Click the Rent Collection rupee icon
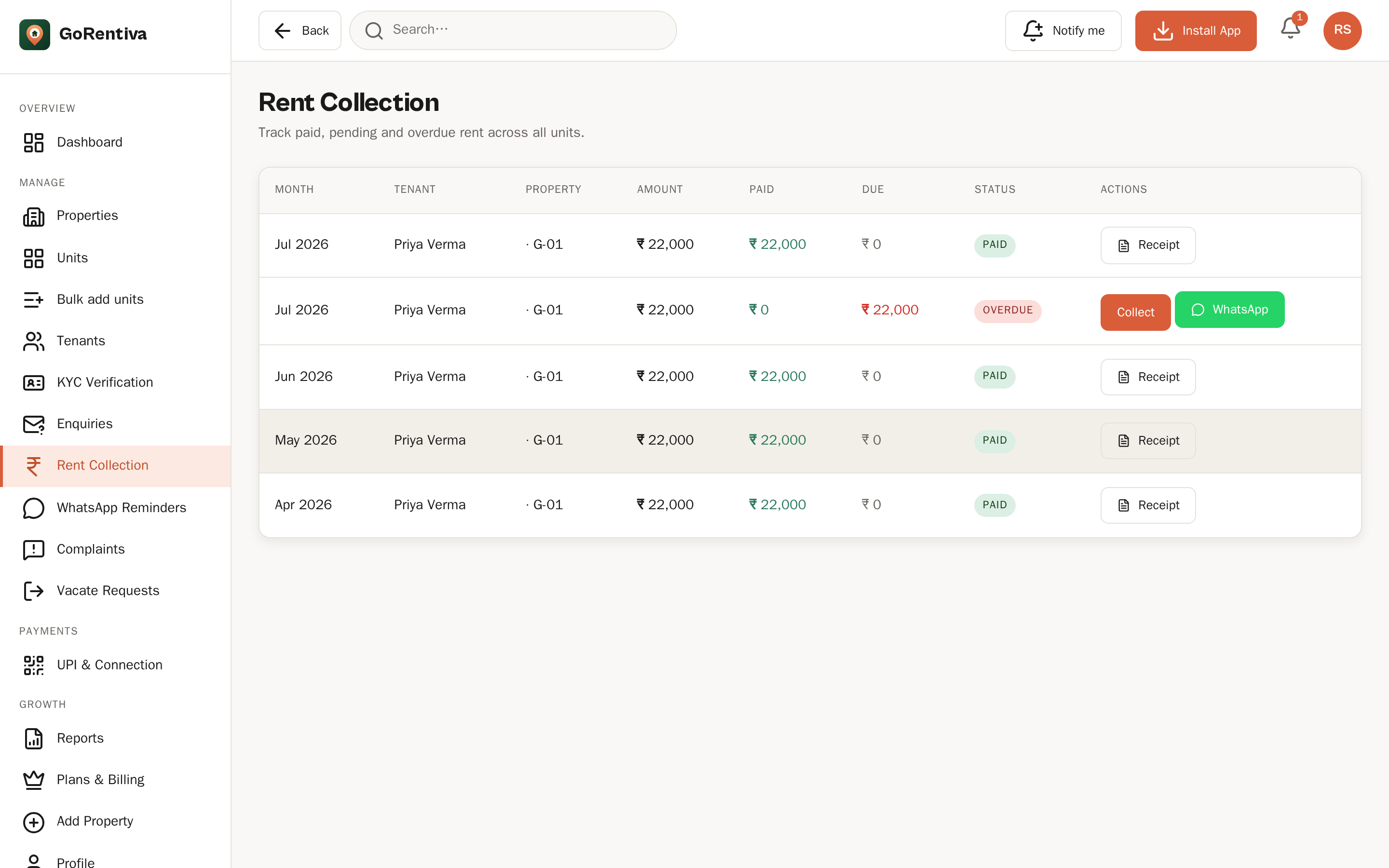Image resolution: width=1389 pixels, height=868 pixels. (33, 466)
